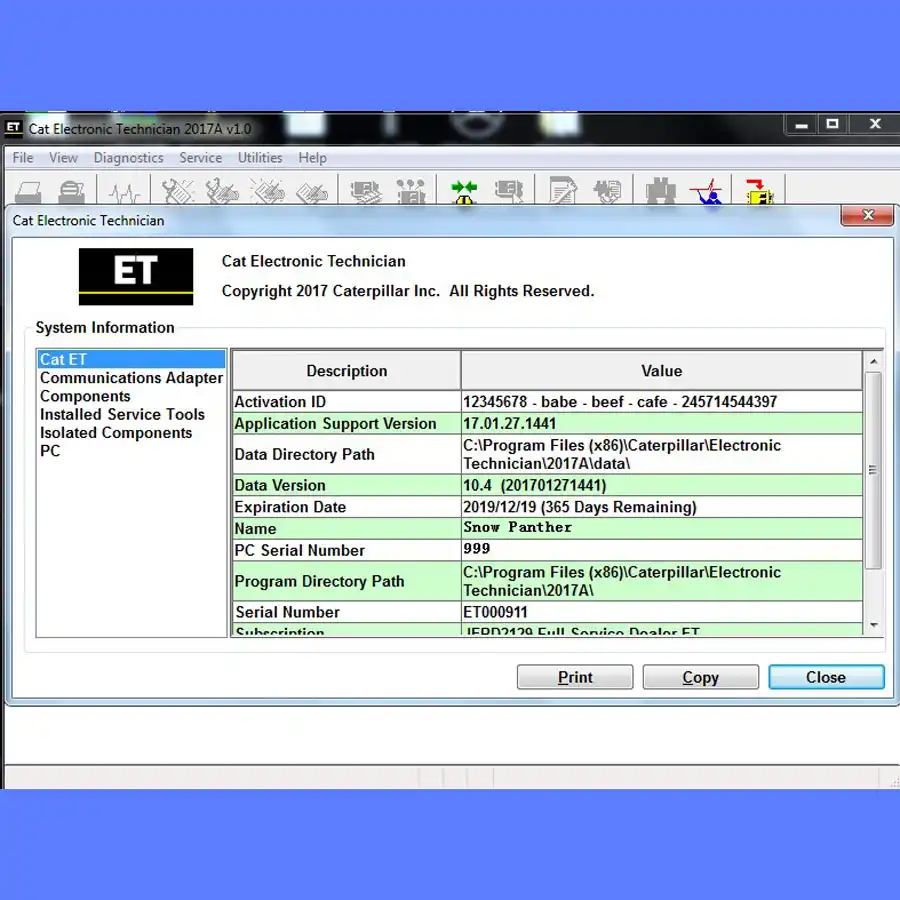Click the Close button in dialog
This screenshot has width=900, height=900.
pyautogui.click(x=826, y=677)
